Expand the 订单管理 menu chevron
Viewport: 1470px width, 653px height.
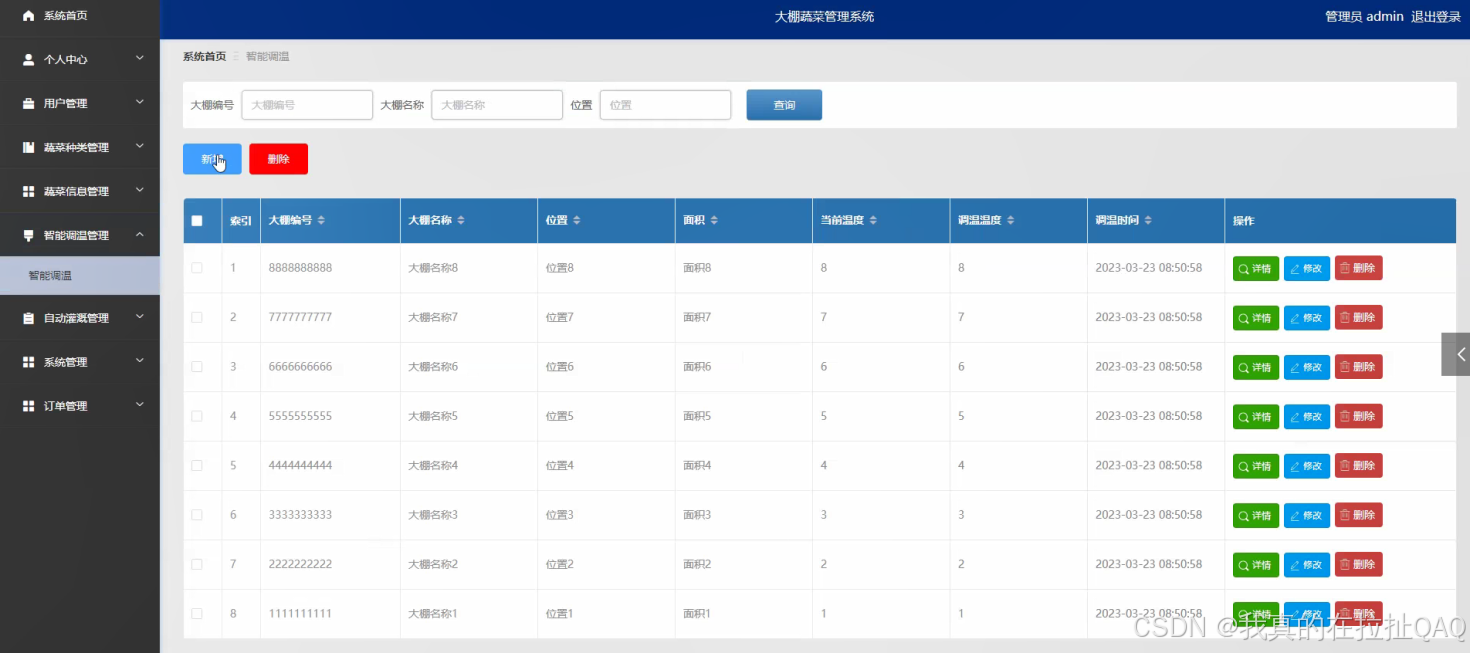tap(140, 405)
